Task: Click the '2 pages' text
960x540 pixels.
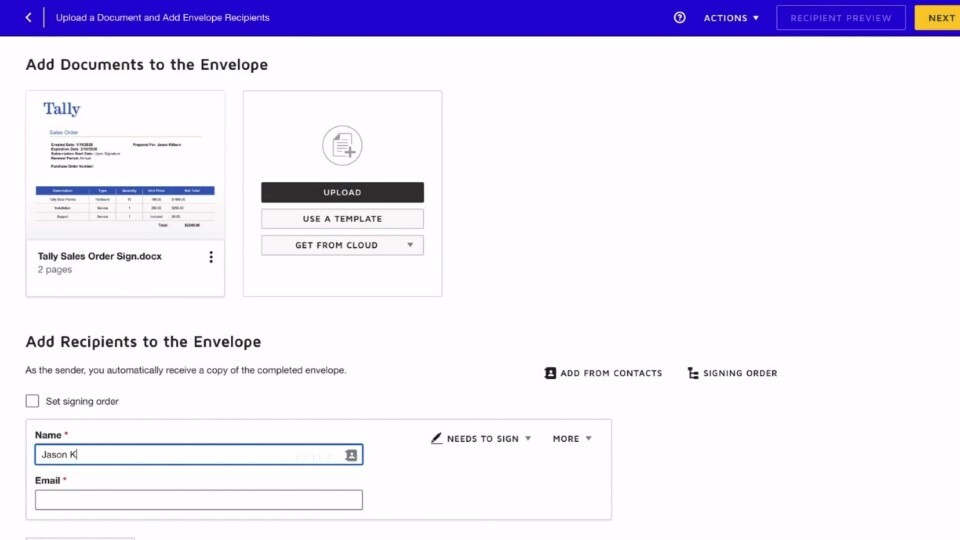Action: coord(54,269)
